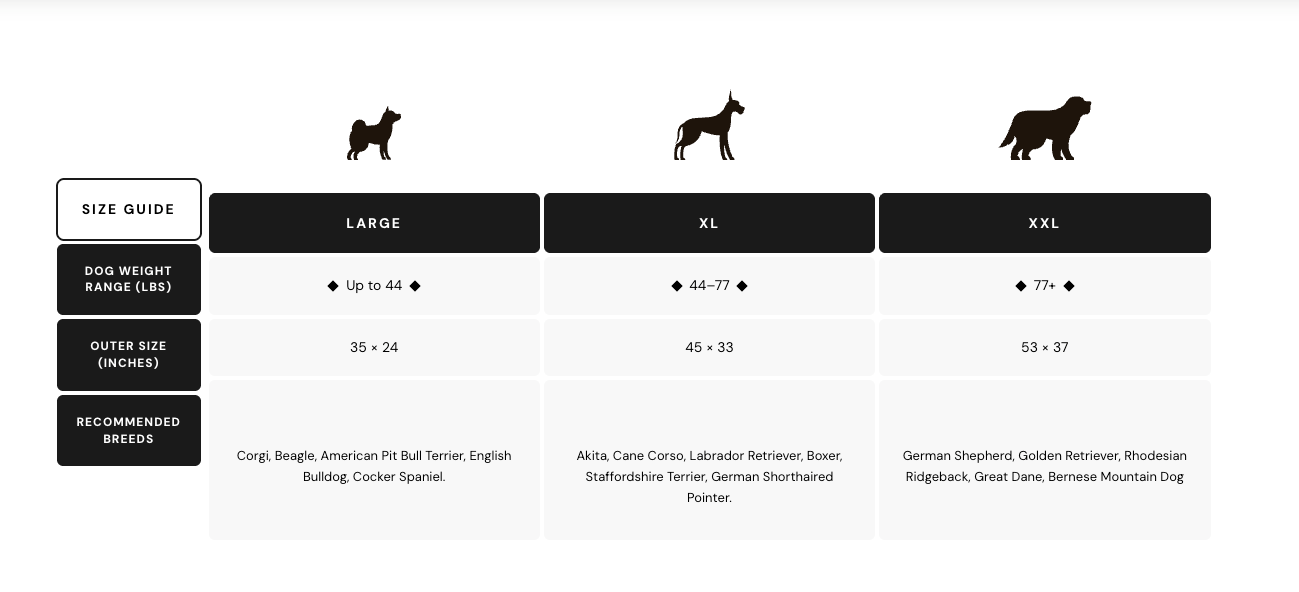The height and width of the screenshot is (592, 1299).
Task: Click the large fluffy dog silhouette icon
Action: (1044, 129)
